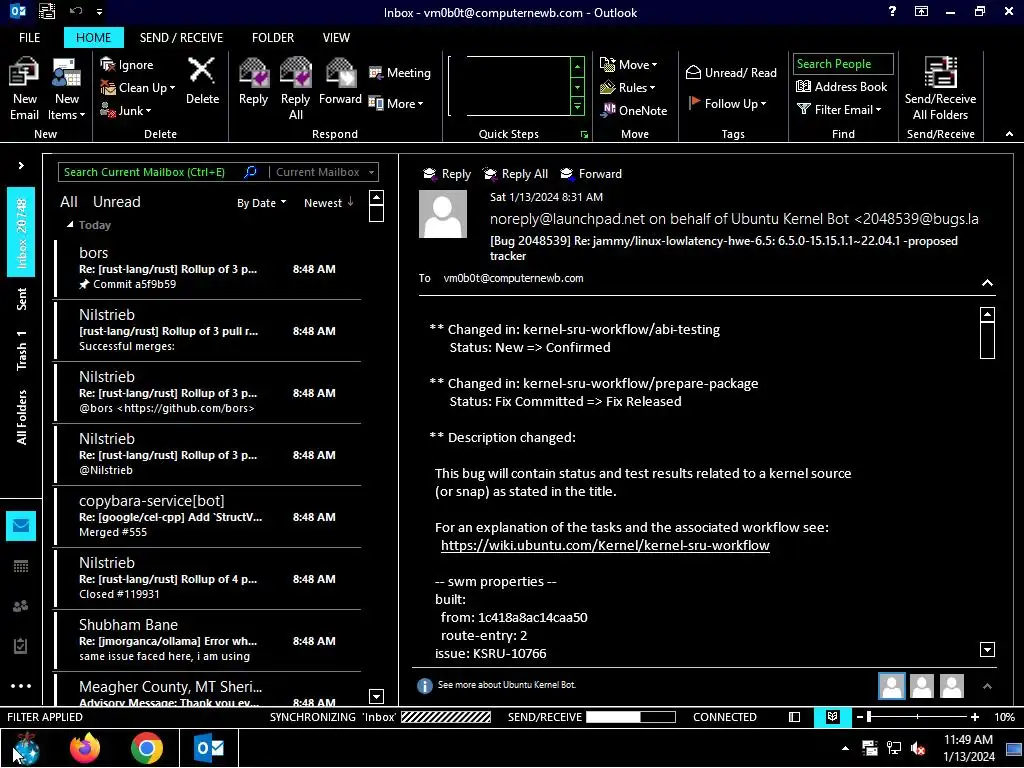Open the SEND / RECEIVE tab
This screenshot has height=768, width=1024.
[x=181, y=37]
